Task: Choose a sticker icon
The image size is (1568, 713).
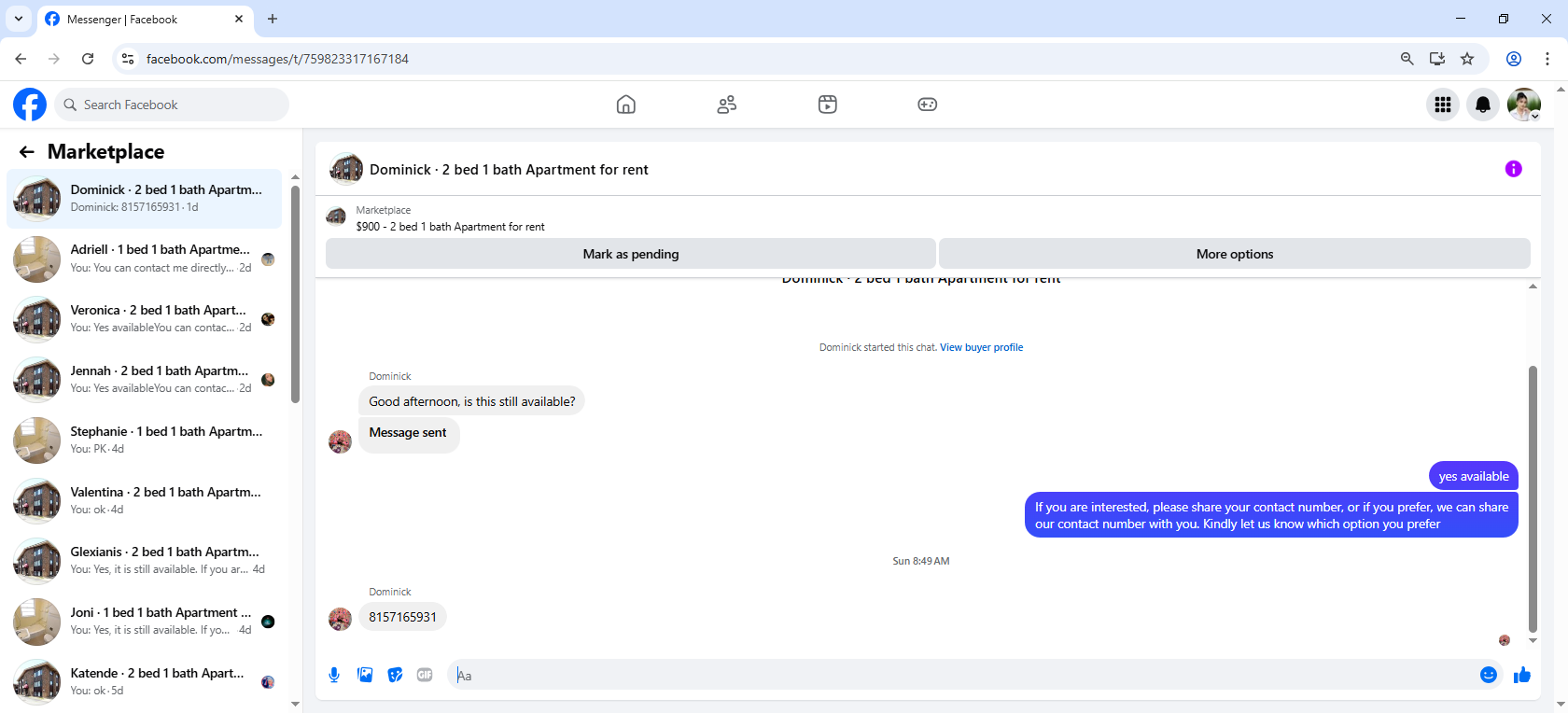Action: coord(395,675)
